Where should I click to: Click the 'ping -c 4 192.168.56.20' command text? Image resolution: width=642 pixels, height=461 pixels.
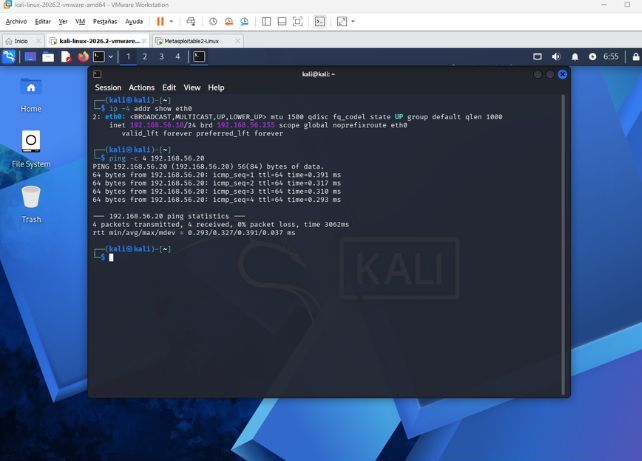[x=156, y=158]
